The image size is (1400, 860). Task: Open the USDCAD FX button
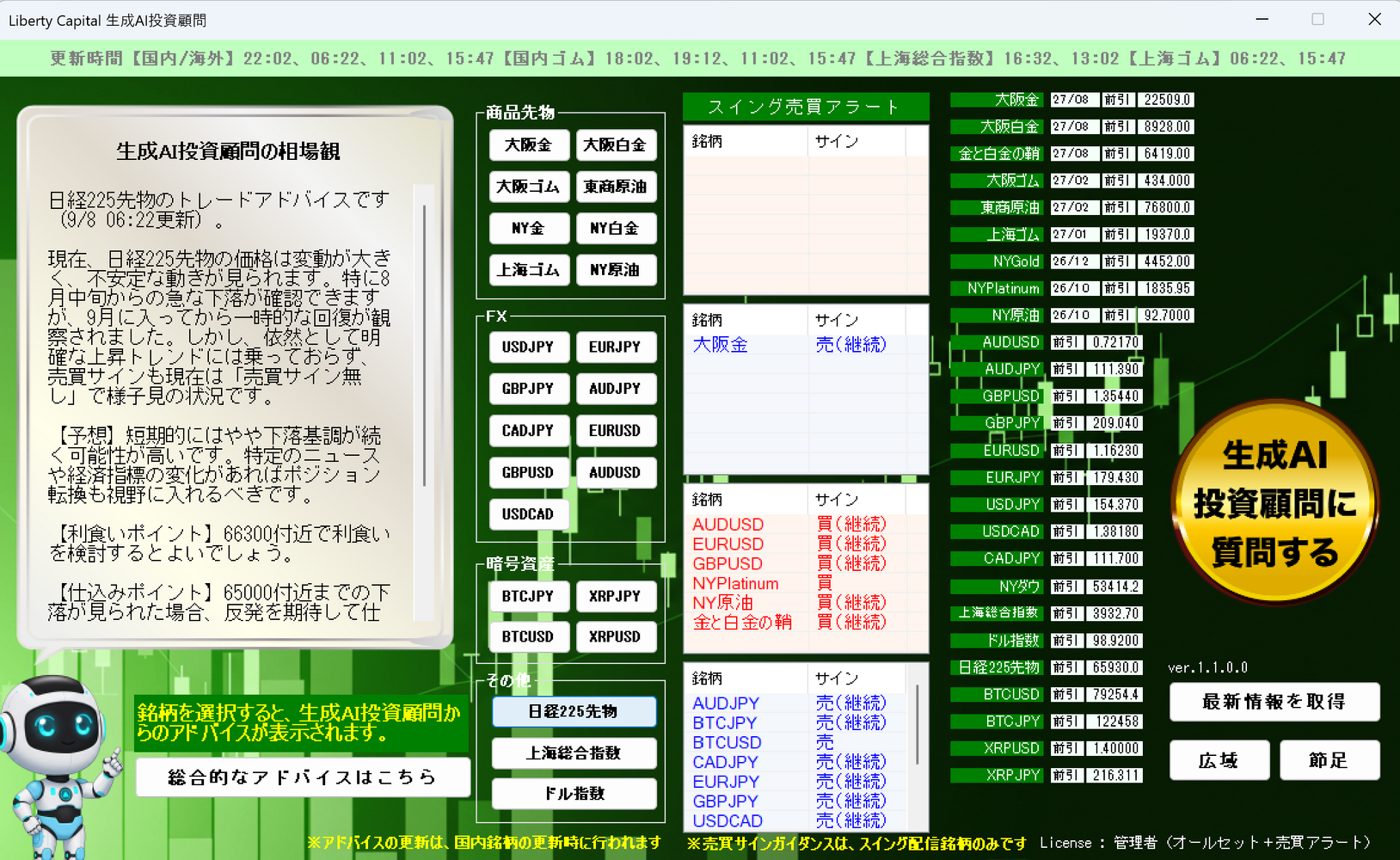pos(529,513)
